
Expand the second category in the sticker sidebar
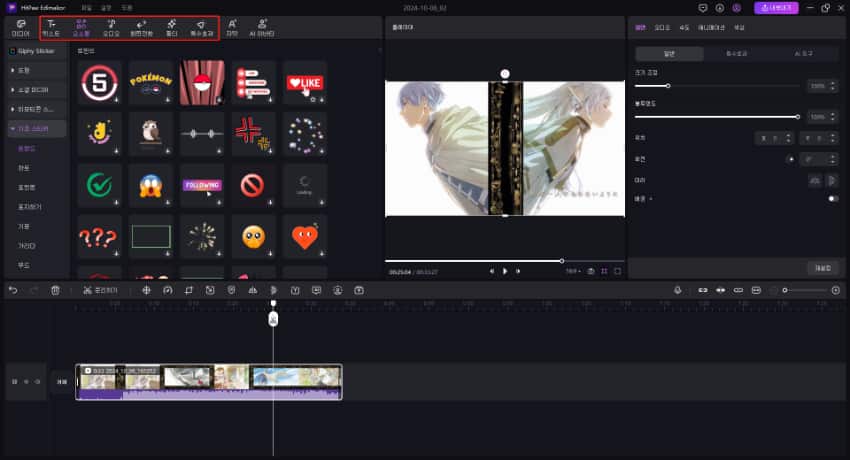(x=34, y=90)
